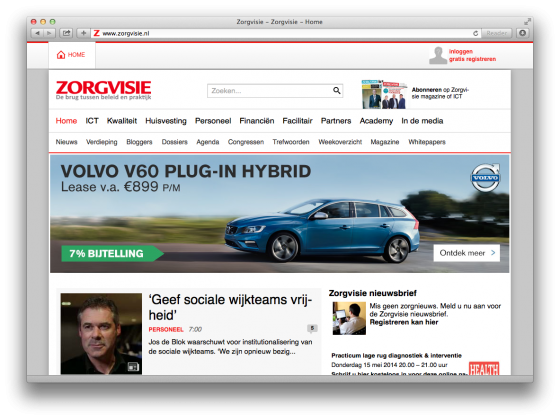Click the inloggen link

[x=460, y=51]
